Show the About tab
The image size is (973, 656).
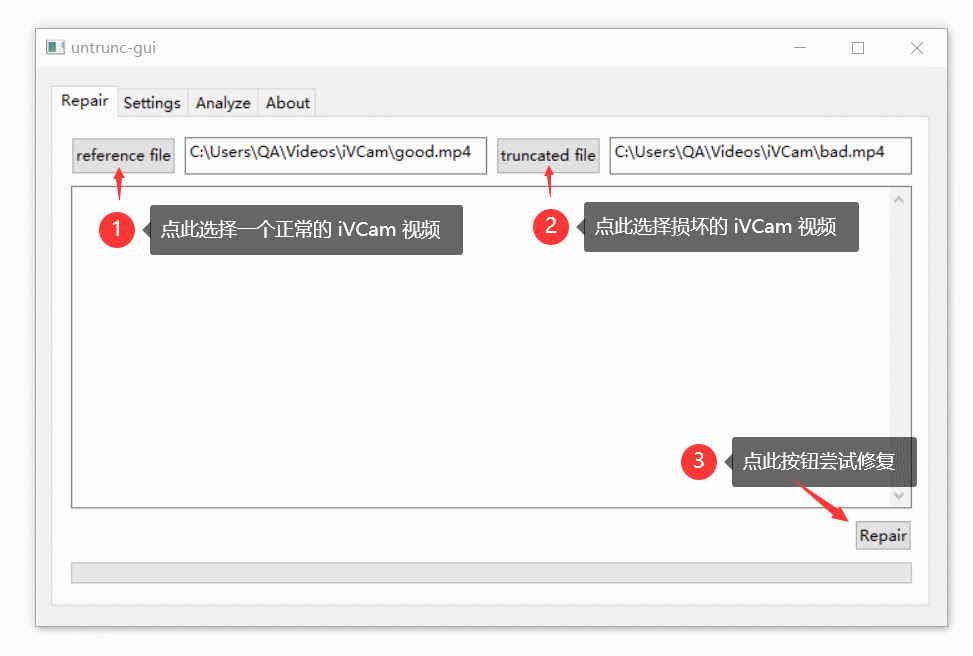pyautogui.click(x=287, y=103)
